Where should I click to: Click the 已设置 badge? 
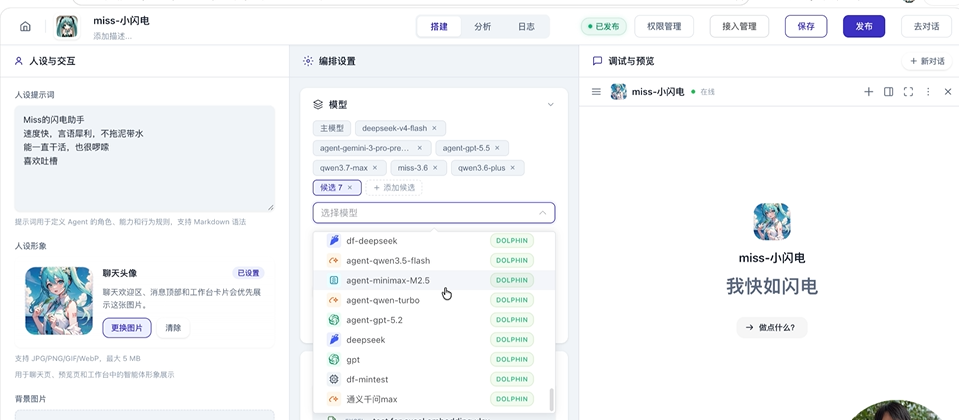coord(248,273)
